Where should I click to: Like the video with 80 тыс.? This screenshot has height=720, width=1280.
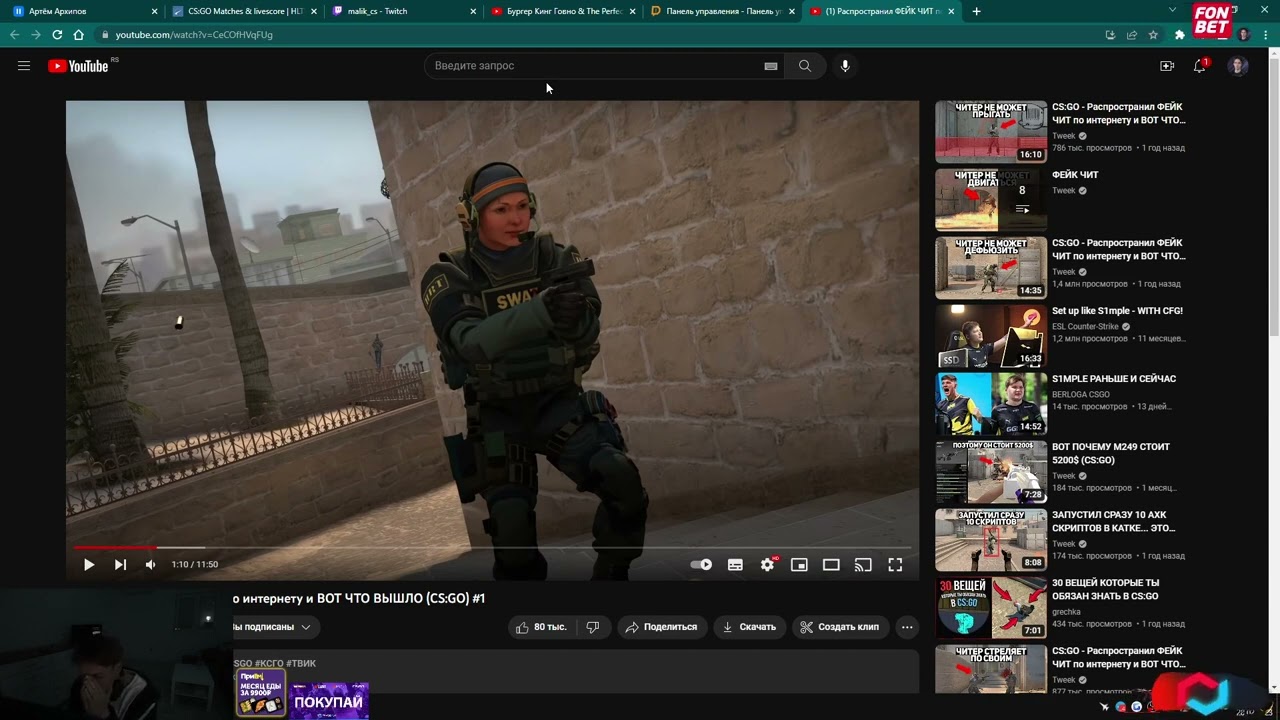541,627
